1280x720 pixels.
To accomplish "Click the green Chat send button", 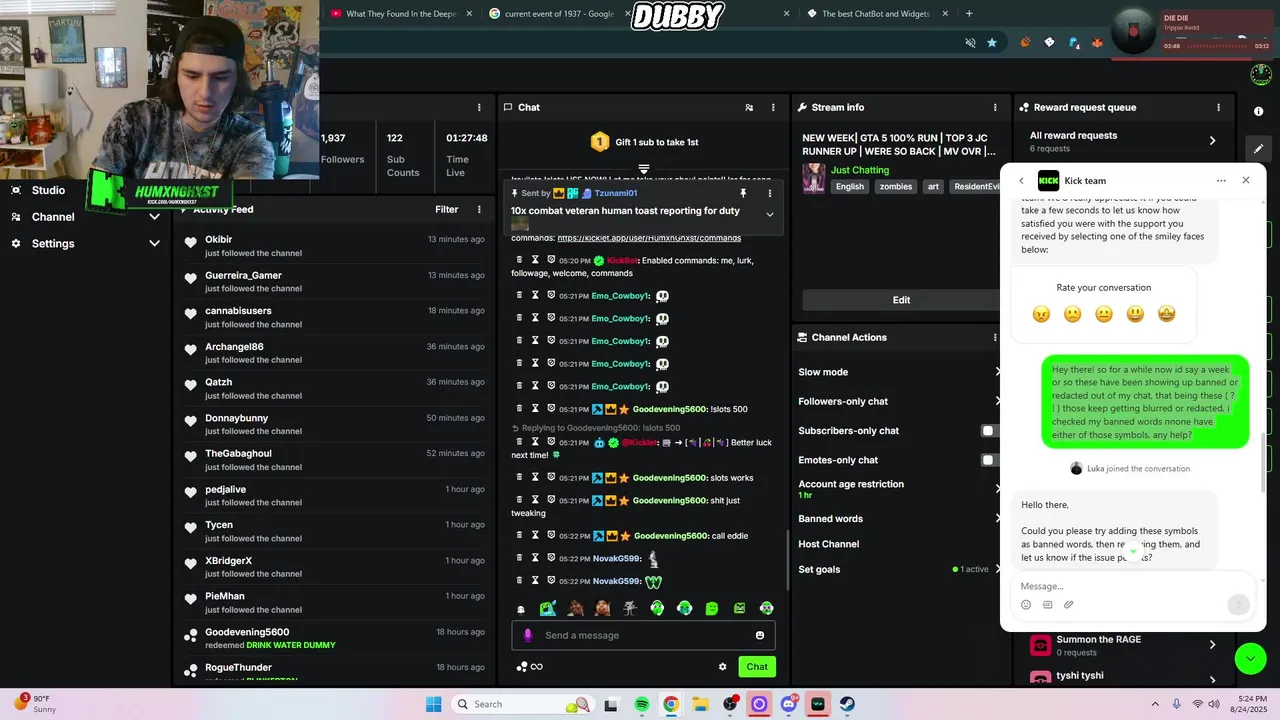I will click(x=757, y=667).
